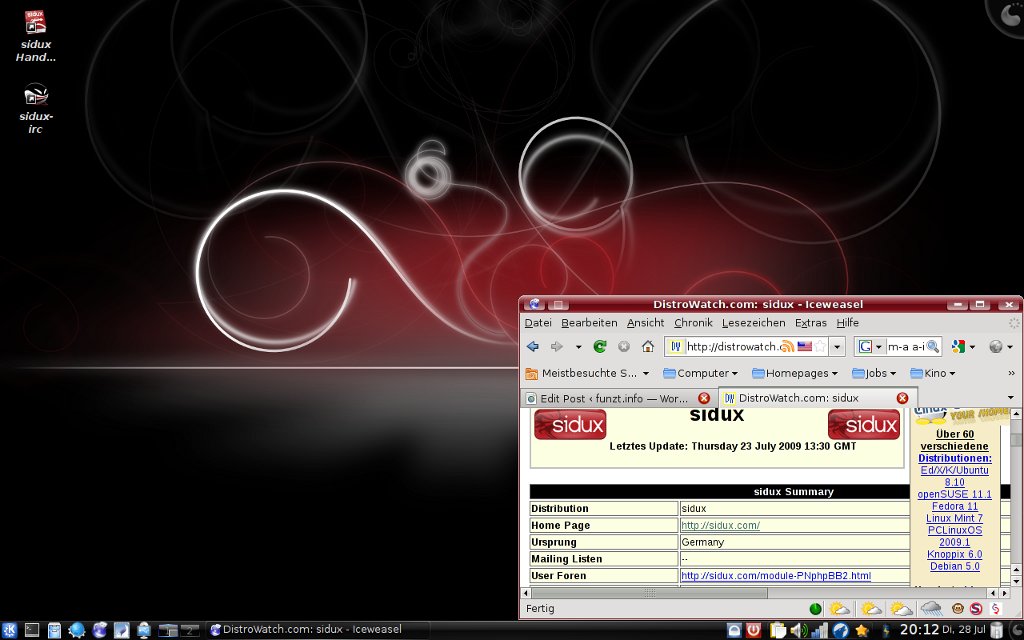The width and height of the screenshot is (1024, 640).
Task: Reload the page with the green refresh icon
Action: pos(600,347)
